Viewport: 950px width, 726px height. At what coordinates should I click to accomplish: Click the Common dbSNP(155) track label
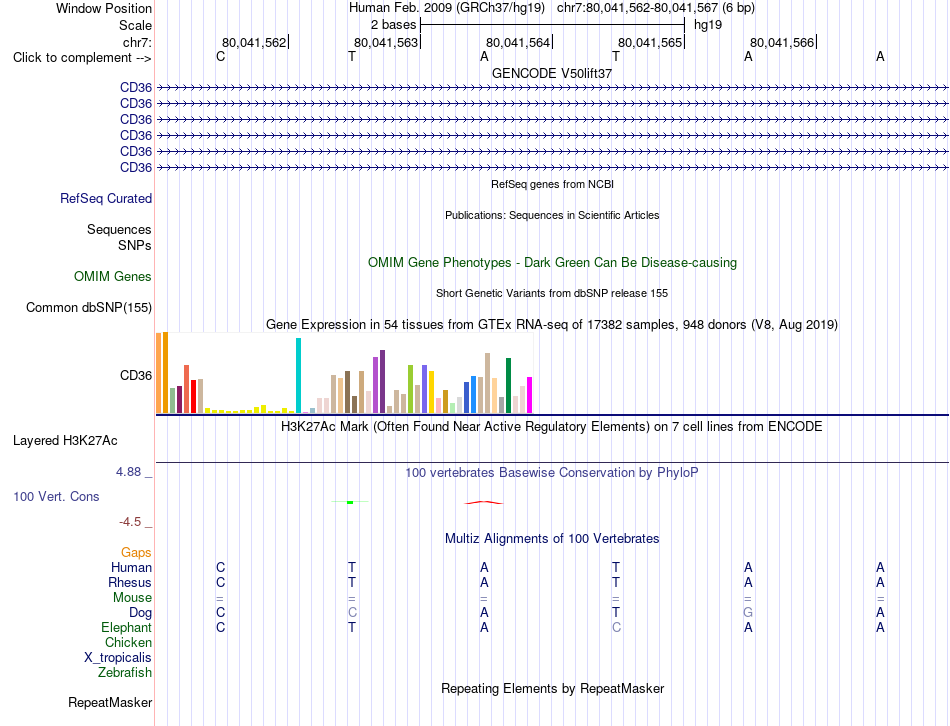(x=89, y=307)
